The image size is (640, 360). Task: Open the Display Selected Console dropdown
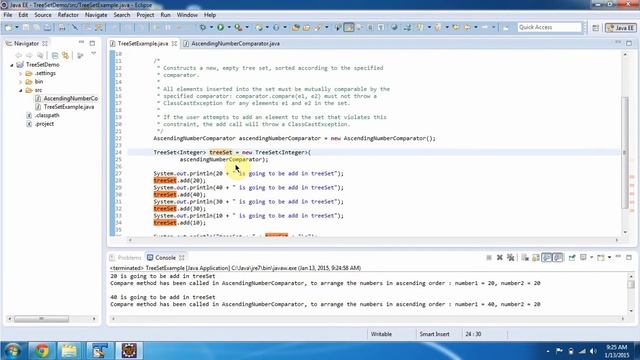pos(592,257)
